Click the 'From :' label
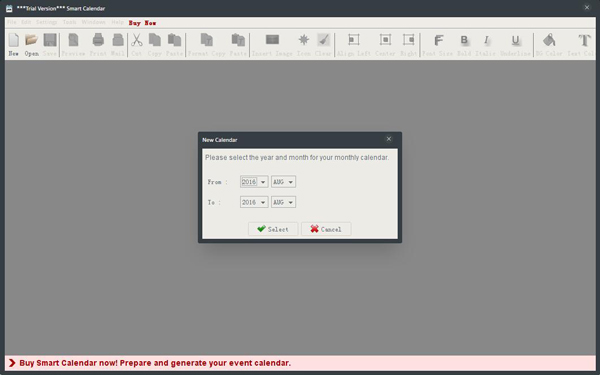This screenshot has width=600, height=375. pos(217,182)
